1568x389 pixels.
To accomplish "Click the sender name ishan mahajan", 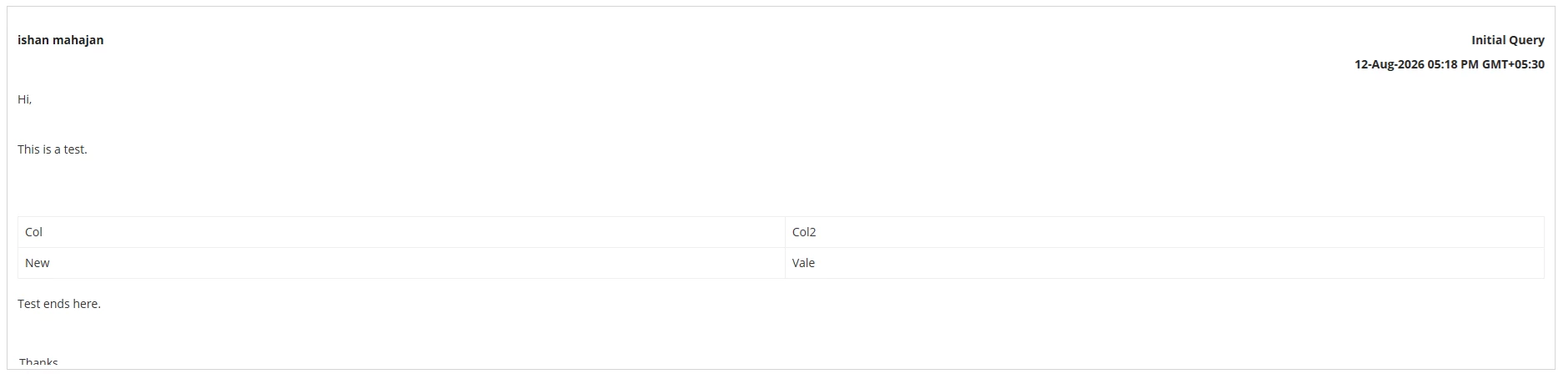I will click(x=60, y=40).
